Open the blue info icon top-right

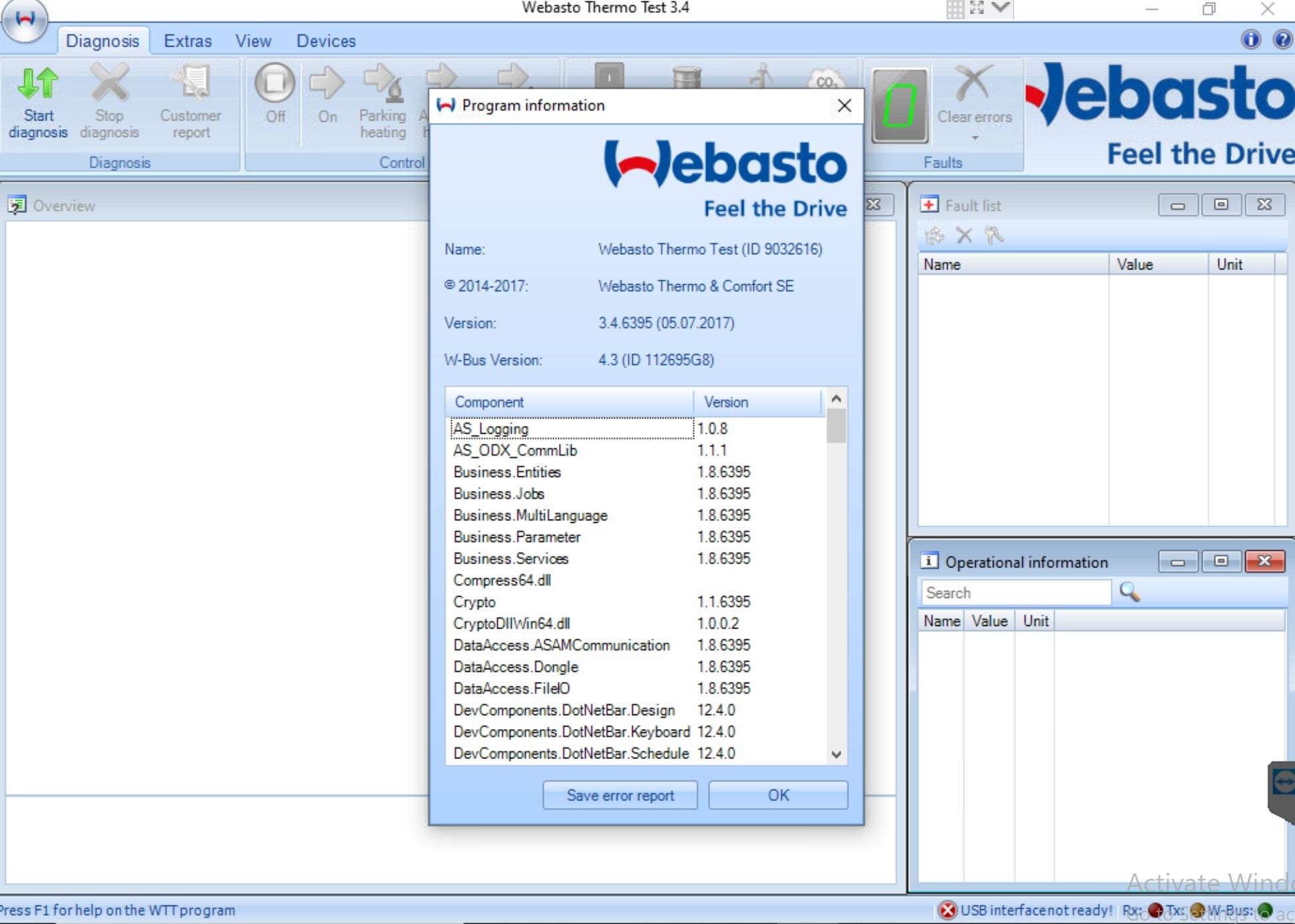pyautogui.click(x=1250, y=40)
